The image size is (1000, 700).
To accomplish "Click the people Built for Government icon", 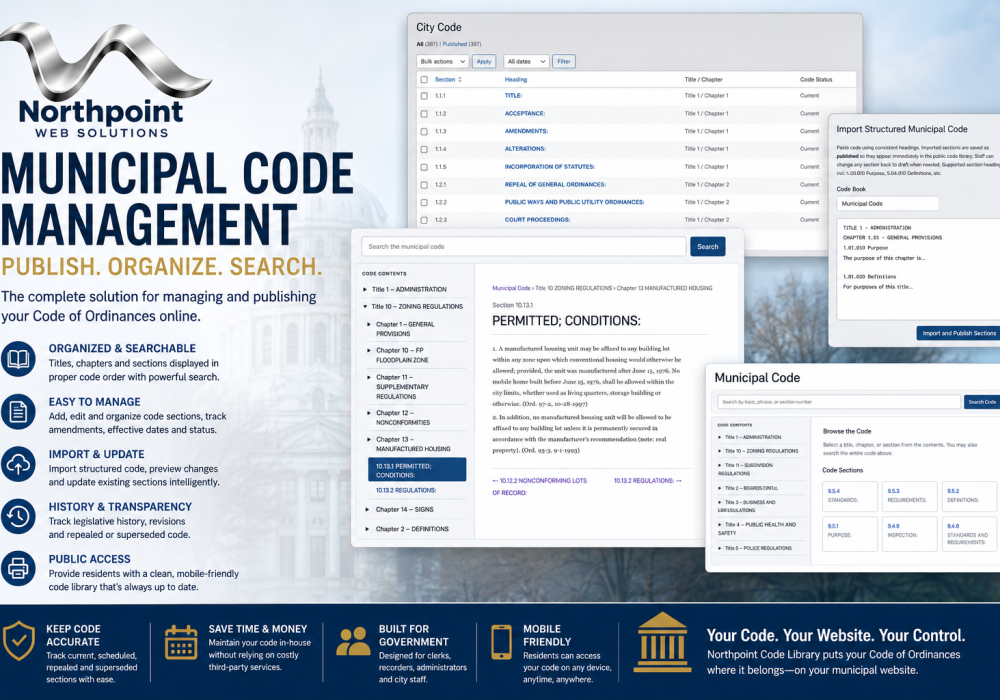I will (x=353, y=641).
